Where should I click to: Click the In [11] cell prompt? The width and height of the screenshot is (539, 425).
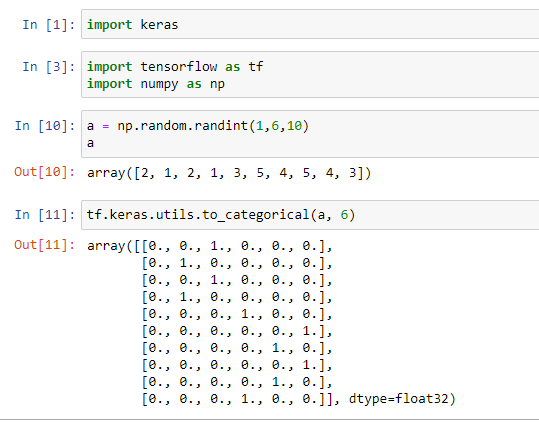tap(45, 215)
